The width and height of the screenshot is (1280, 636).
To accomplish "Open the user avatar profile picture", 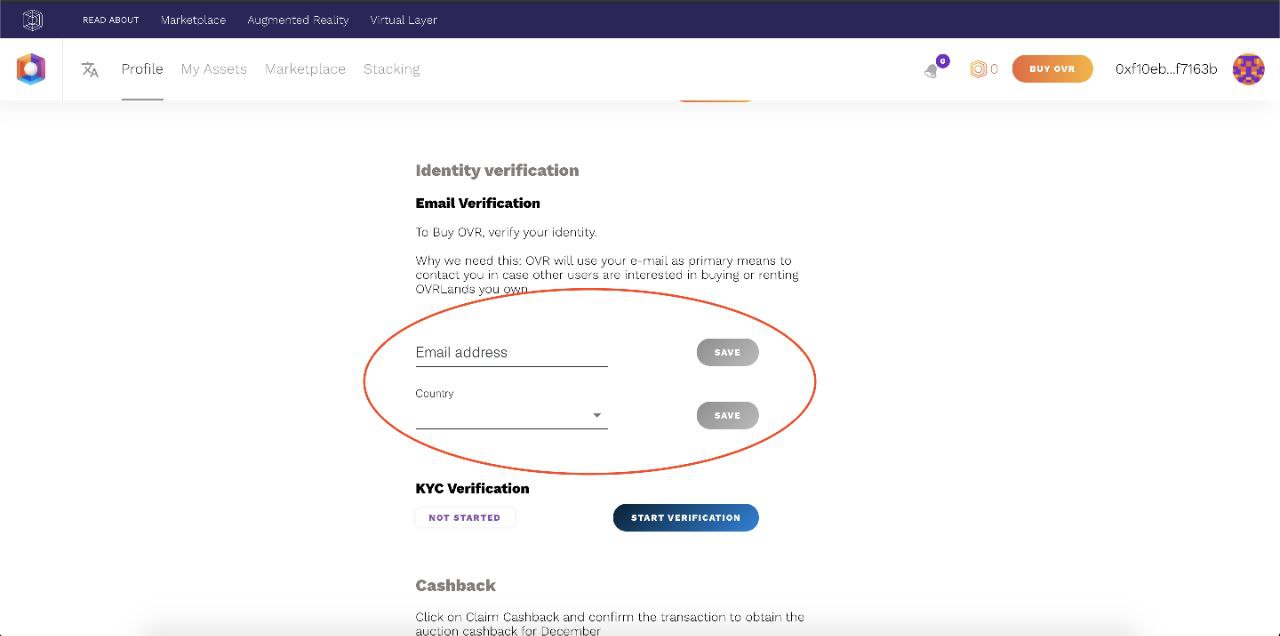I will 1248,69.
